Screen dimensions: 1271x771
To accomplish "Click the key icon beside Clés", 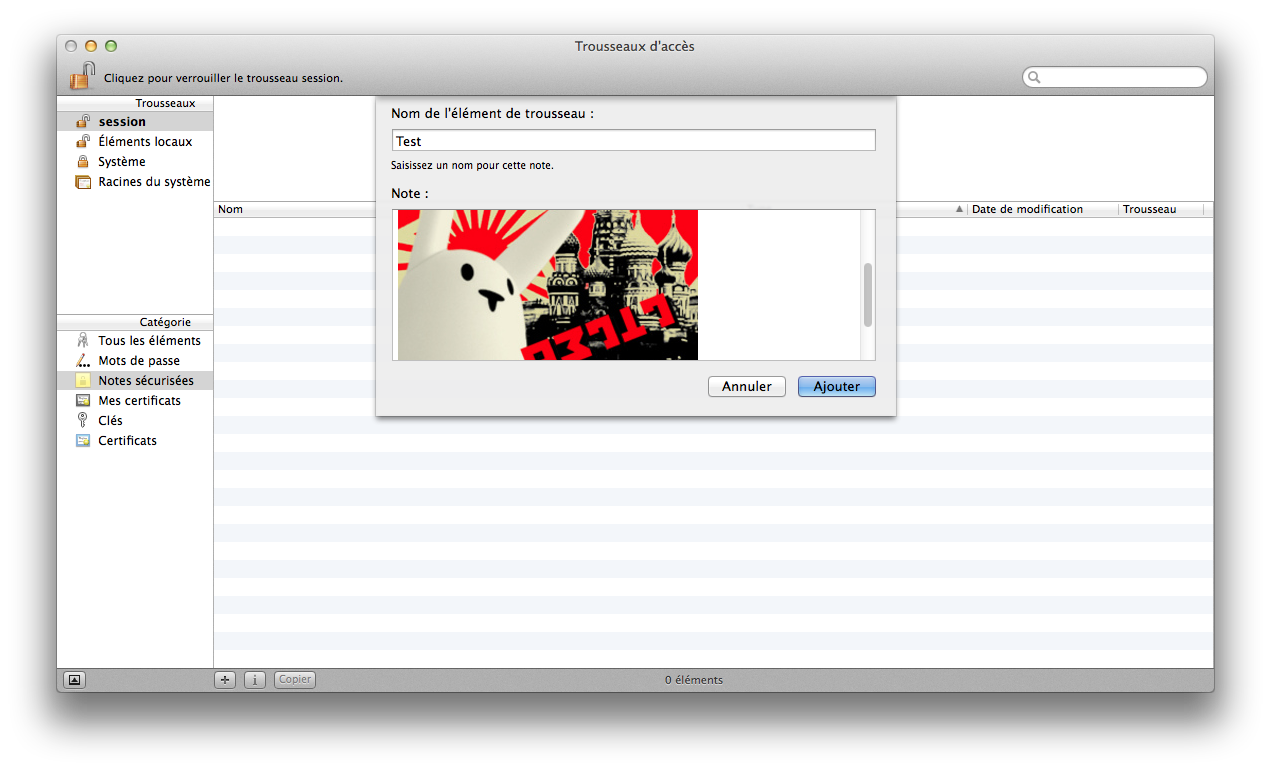I will 83,421.
